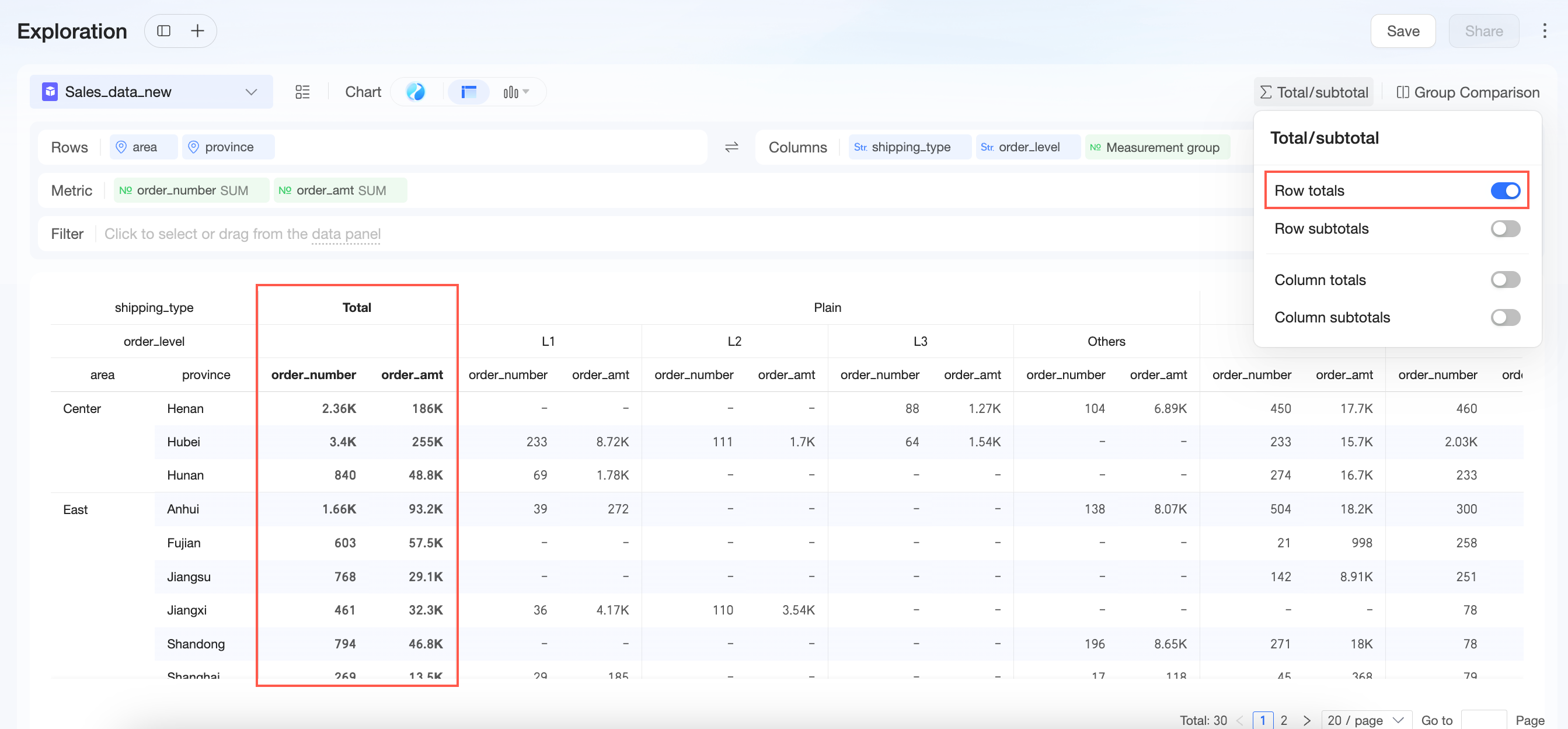Select the smart chart icon

pyautogui.click(x=416, y=92)
